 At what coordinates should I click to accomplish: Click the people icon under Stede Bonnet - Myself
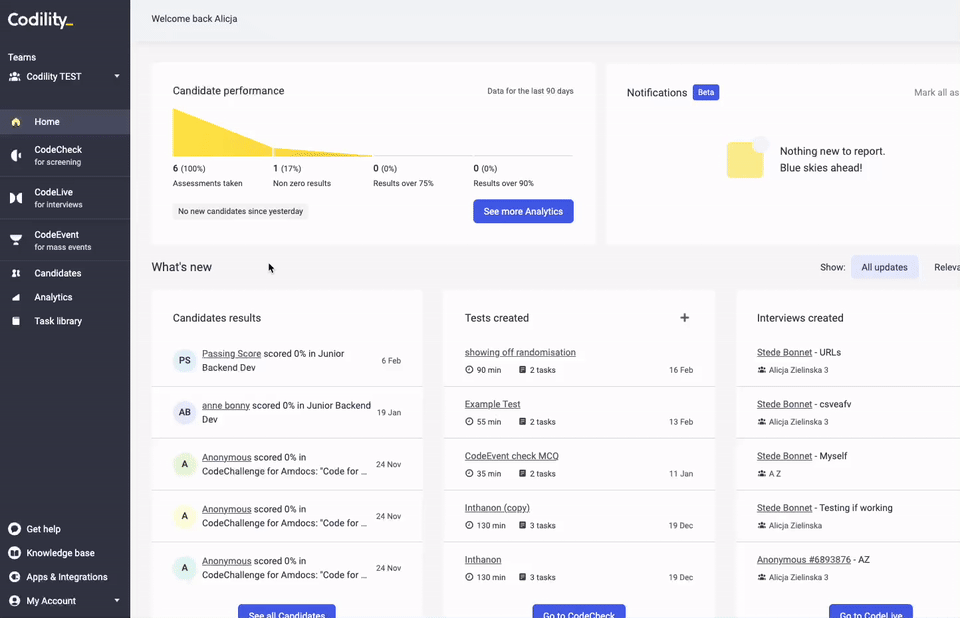point(762,473)
